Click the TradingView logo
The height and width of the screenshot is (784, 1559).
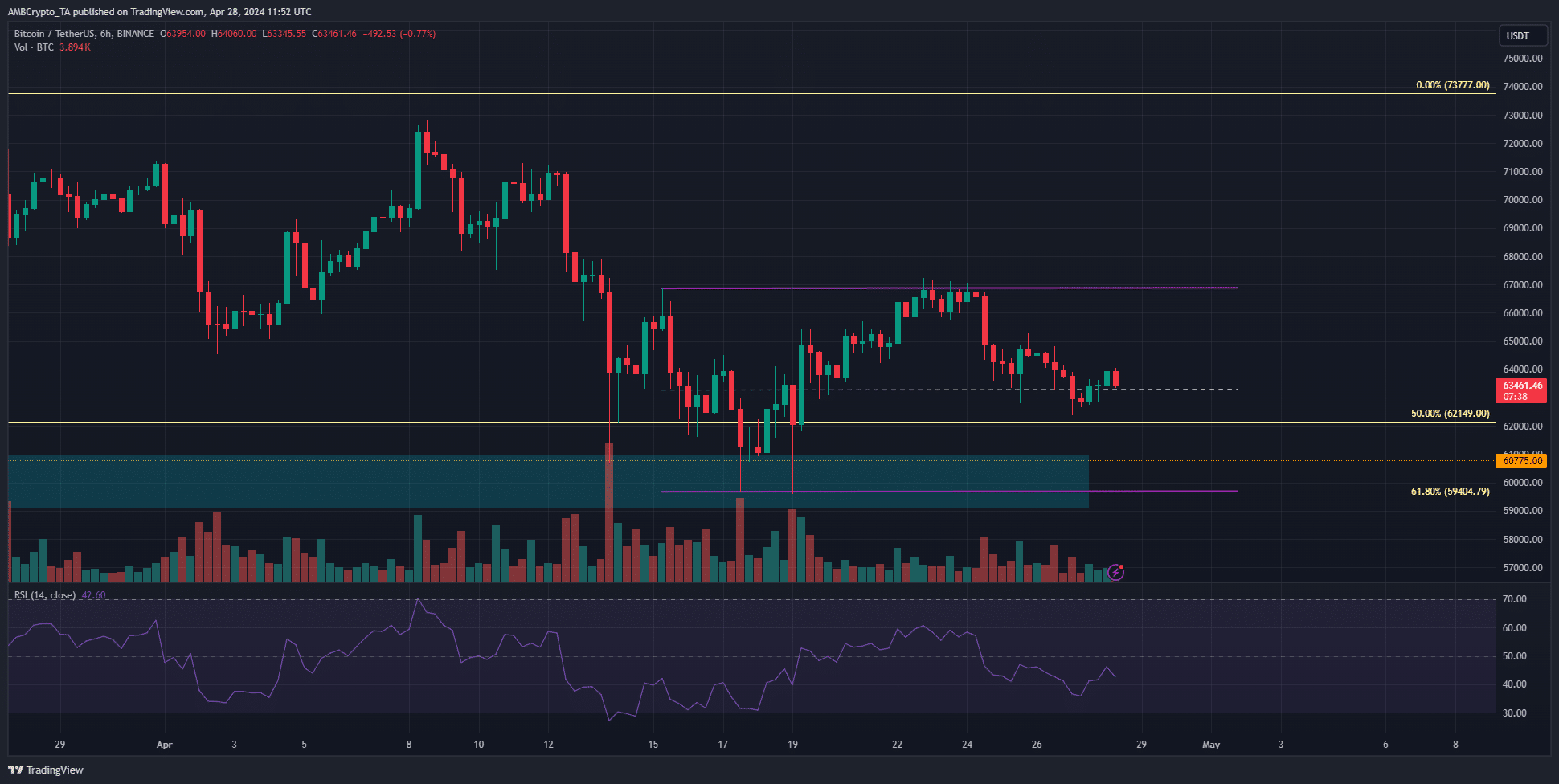coord(46,770)
